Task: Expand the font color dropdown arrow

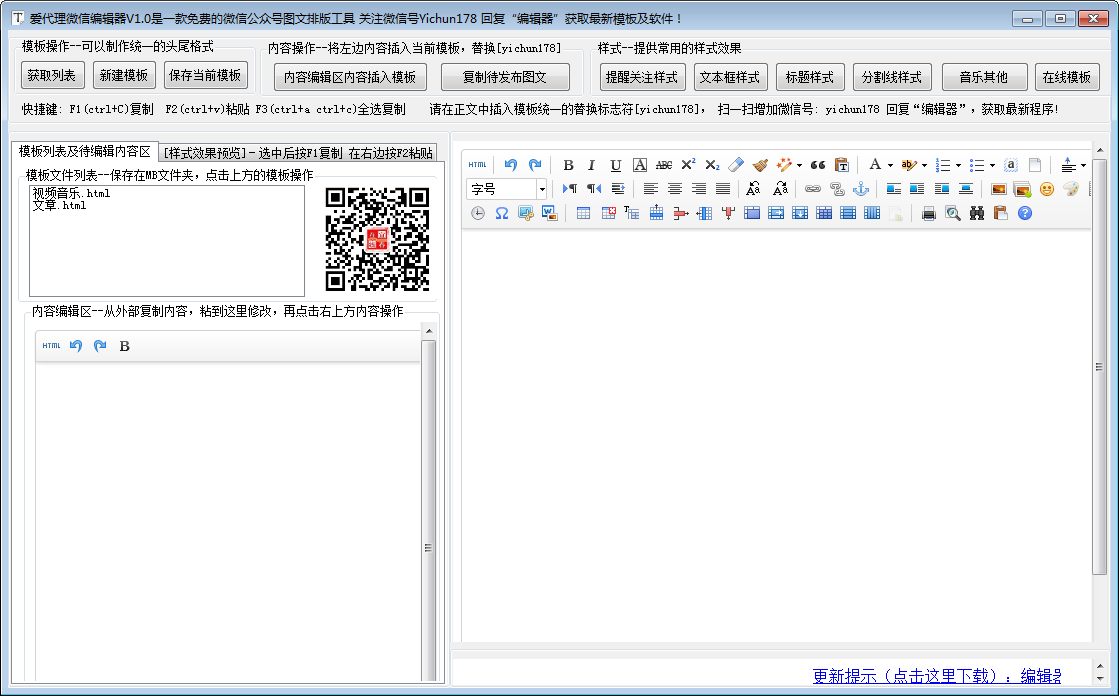Action: [890, 166]
